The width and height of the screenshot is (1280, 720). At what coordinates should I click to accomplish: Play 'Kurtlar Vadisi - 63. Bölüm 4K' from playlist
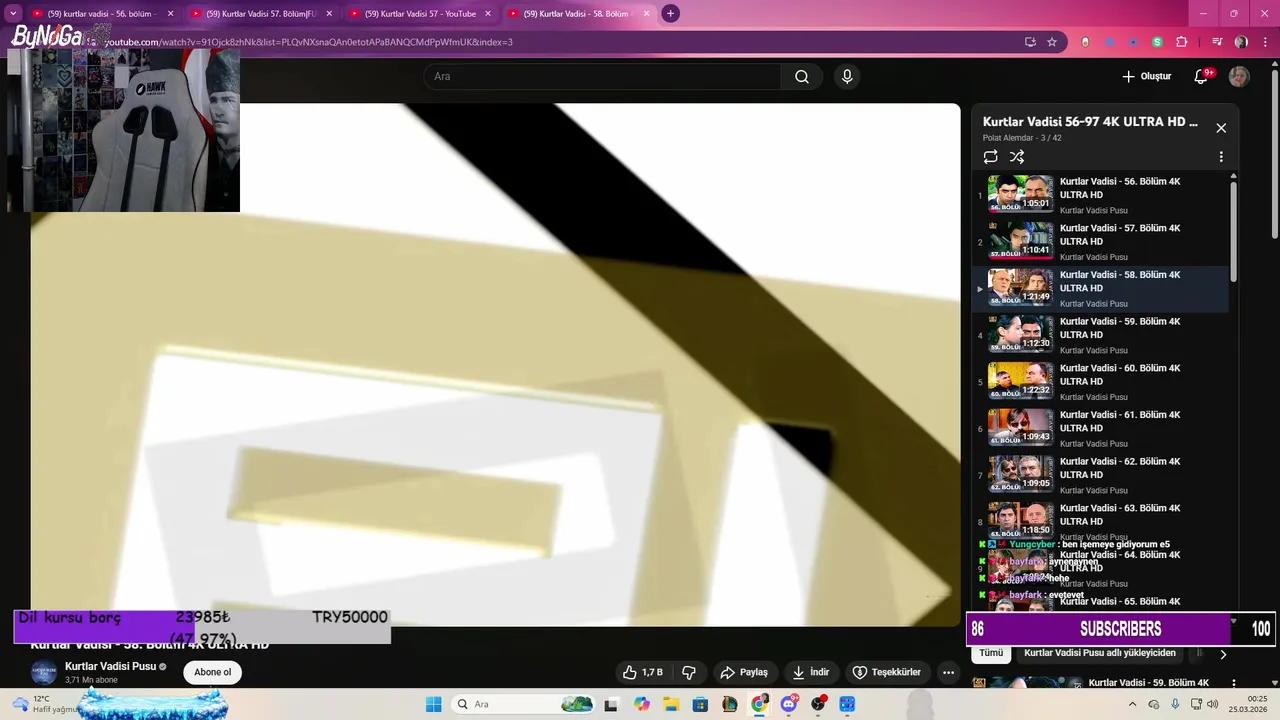tap(1101, 520)
